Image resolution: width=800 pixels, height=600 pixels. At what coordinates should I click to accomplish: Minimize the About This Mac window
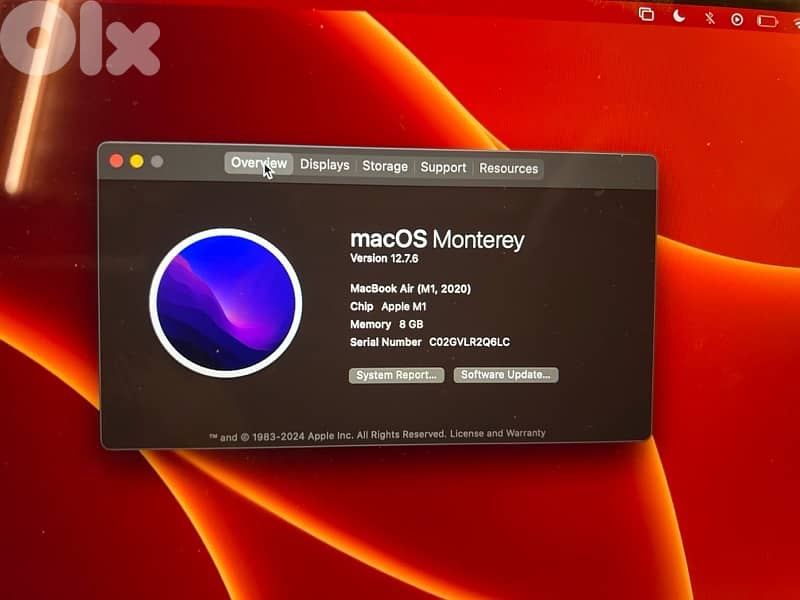pos(136,161)
